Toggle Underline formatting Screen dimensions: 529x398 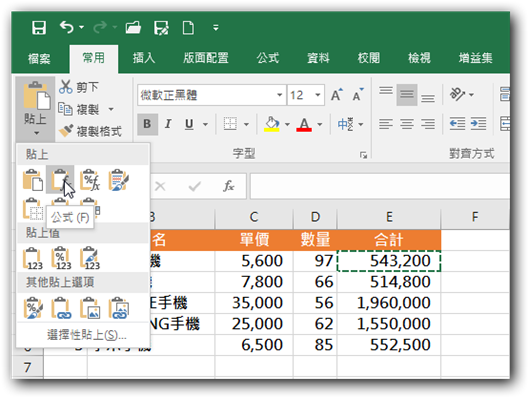[x=189, y=124]
